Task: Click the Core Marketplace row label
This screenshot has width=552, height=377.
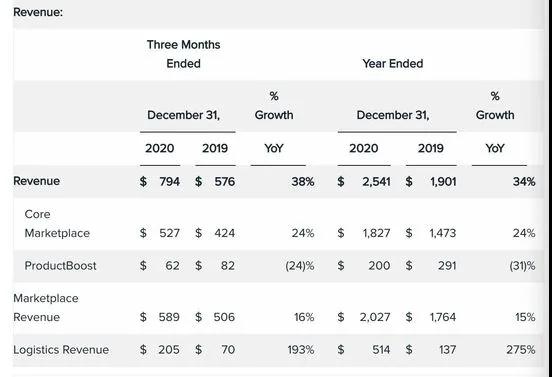Action: [57, 224]
